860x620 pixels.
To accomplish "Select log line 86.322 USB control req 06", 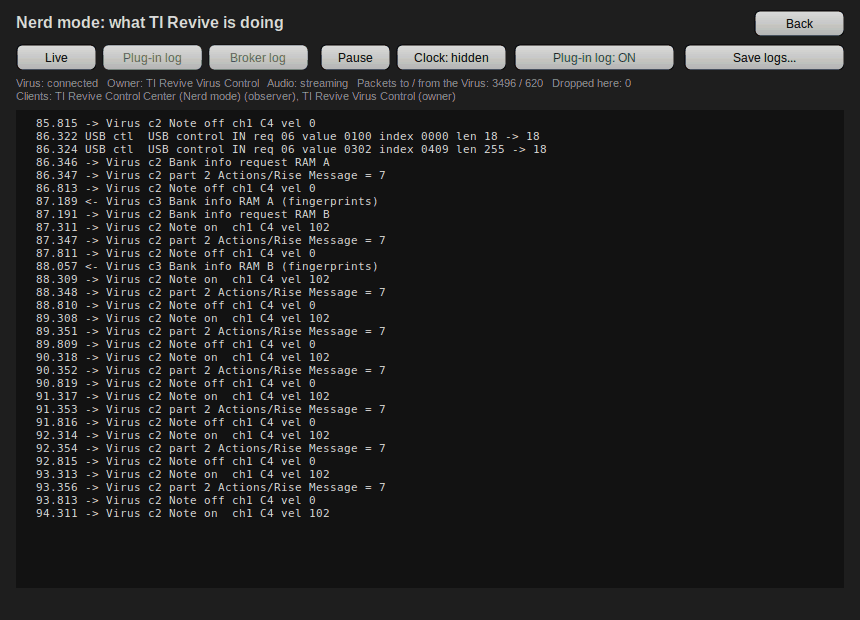I will pyautogui.click(x=288, y=136).
